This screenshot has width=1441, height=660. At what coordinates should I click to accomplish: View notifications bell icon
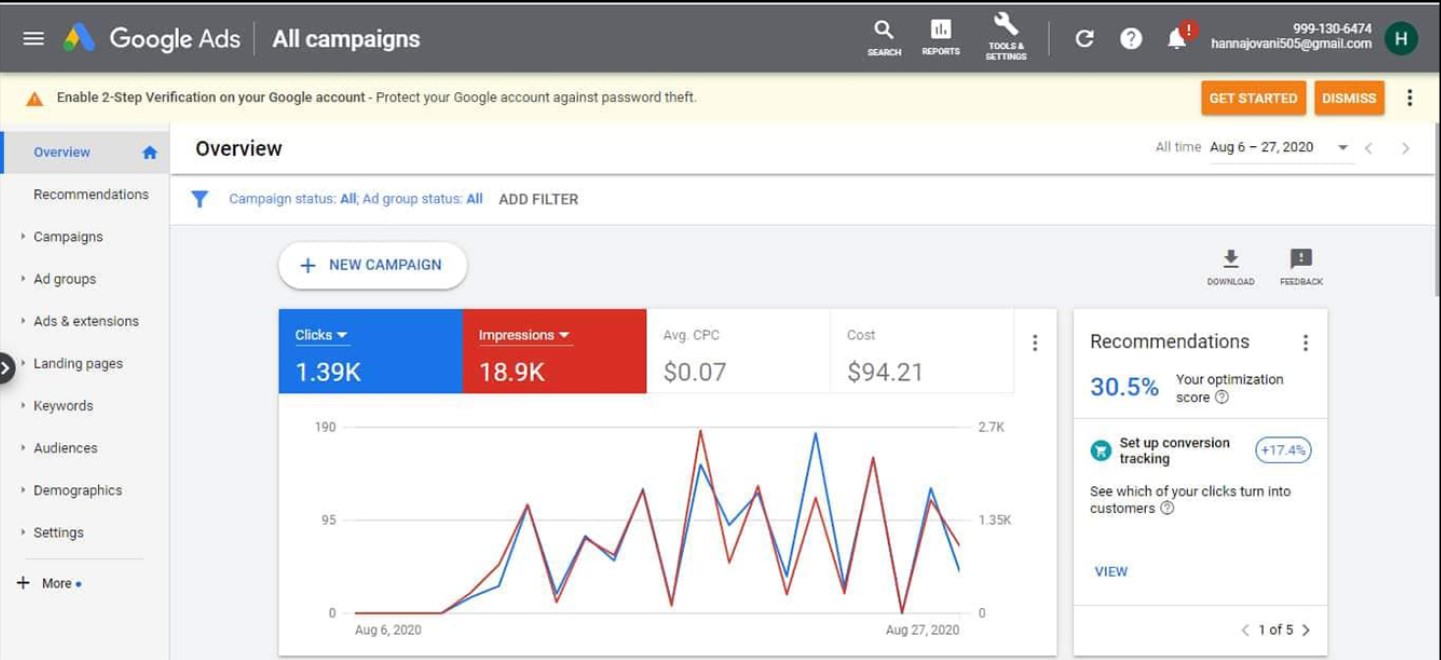[1177, 39]
